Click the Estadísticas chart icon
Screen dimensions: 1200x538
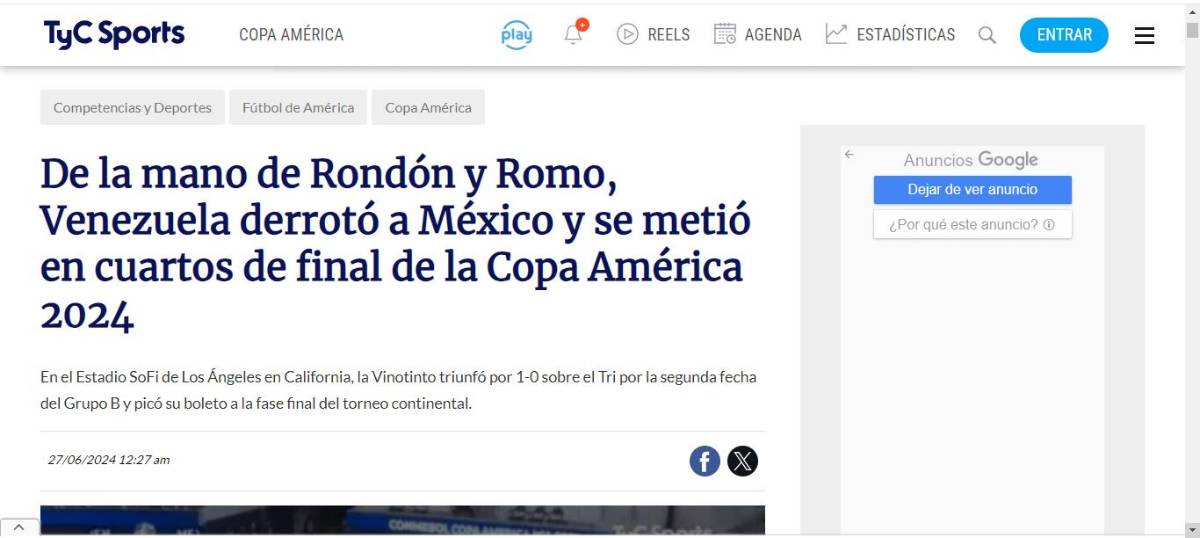tap(836, 34)
